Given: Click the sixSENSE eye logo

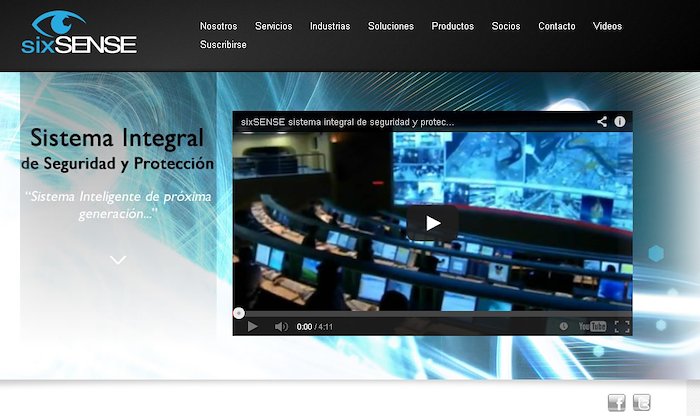Looking at the screenshot, I should pyautogui.click(x=79, y=32).
